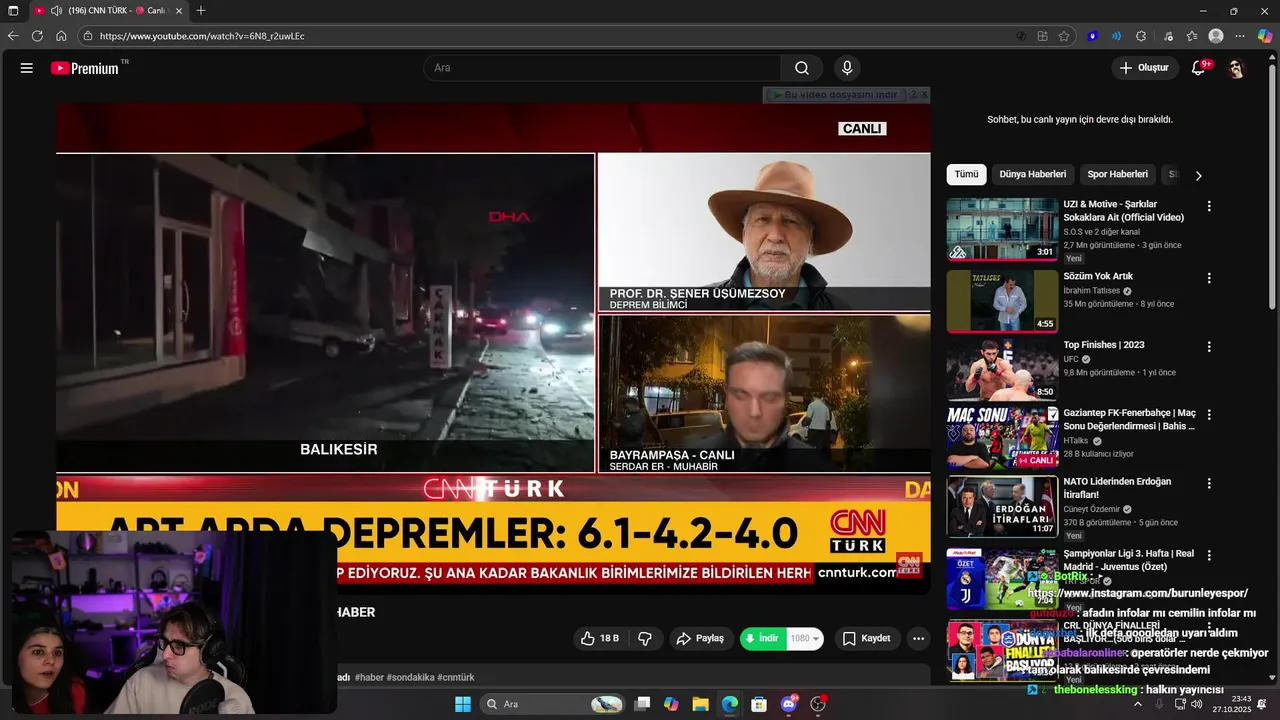This screenshot has height=720, width=1280.
Task: Open a new browser tab
Action: coord(201,10)
